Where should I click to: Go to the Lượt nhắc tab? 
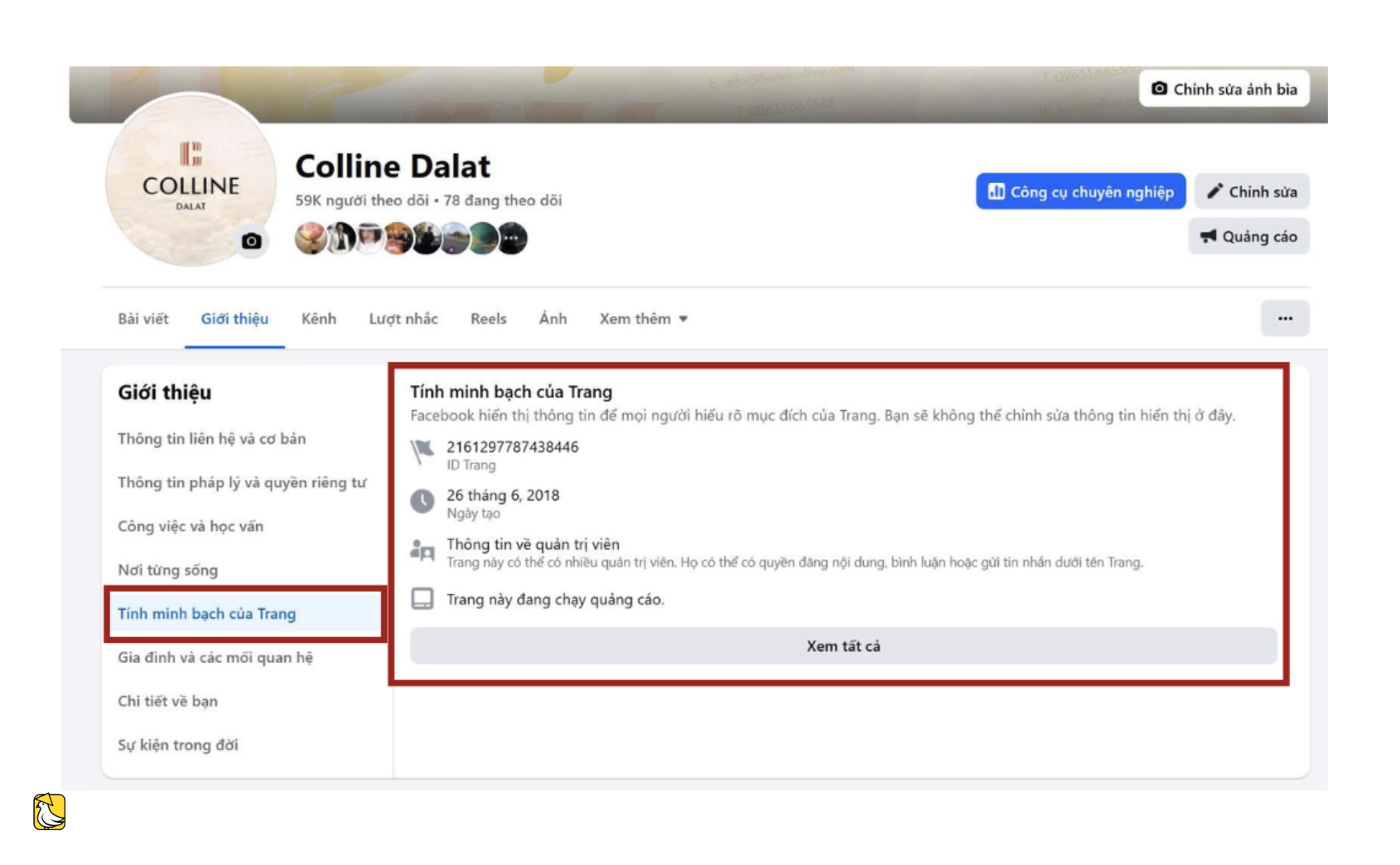click(x=403, y=319)
